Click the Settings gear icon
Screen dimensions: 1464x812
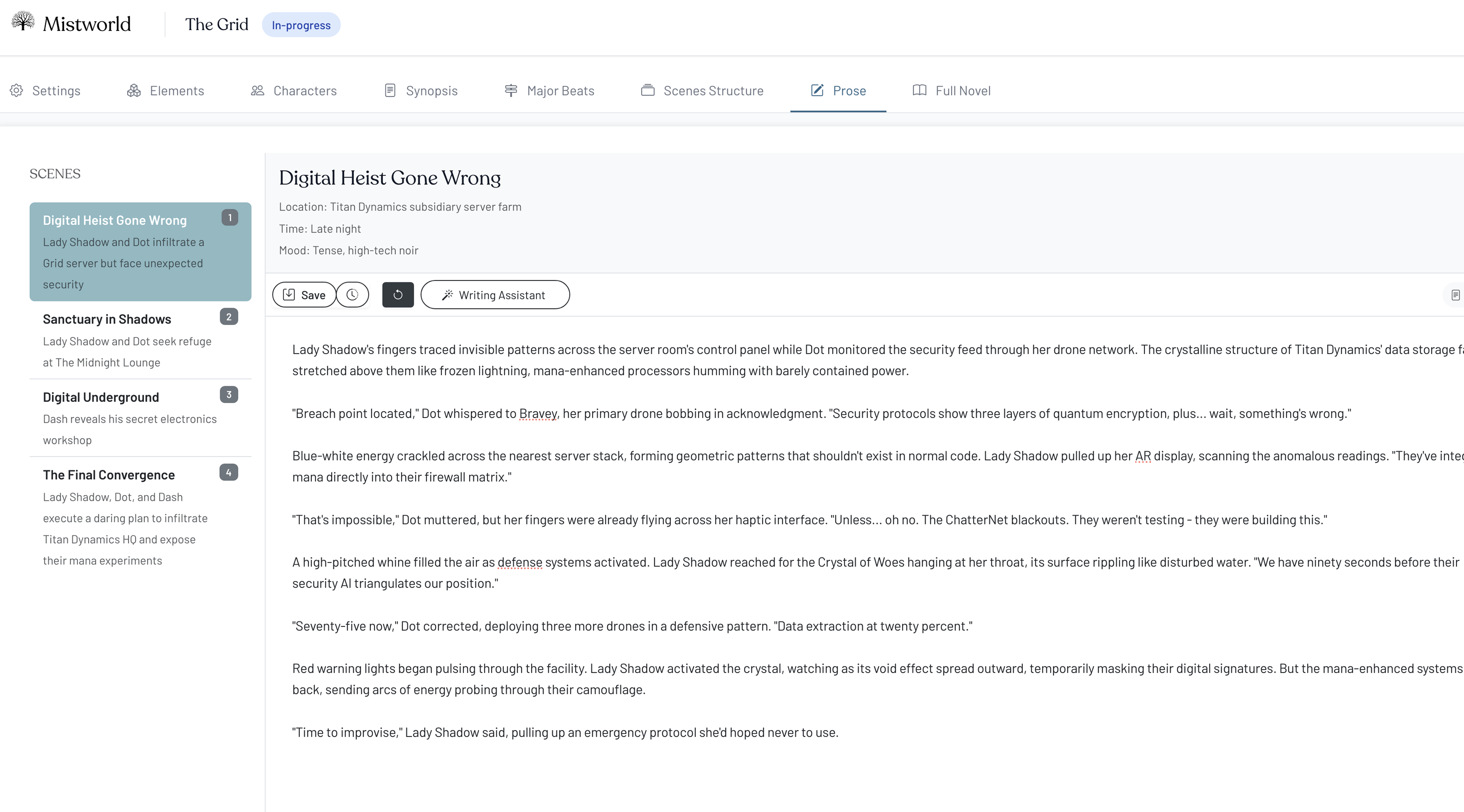coord(17,90)
